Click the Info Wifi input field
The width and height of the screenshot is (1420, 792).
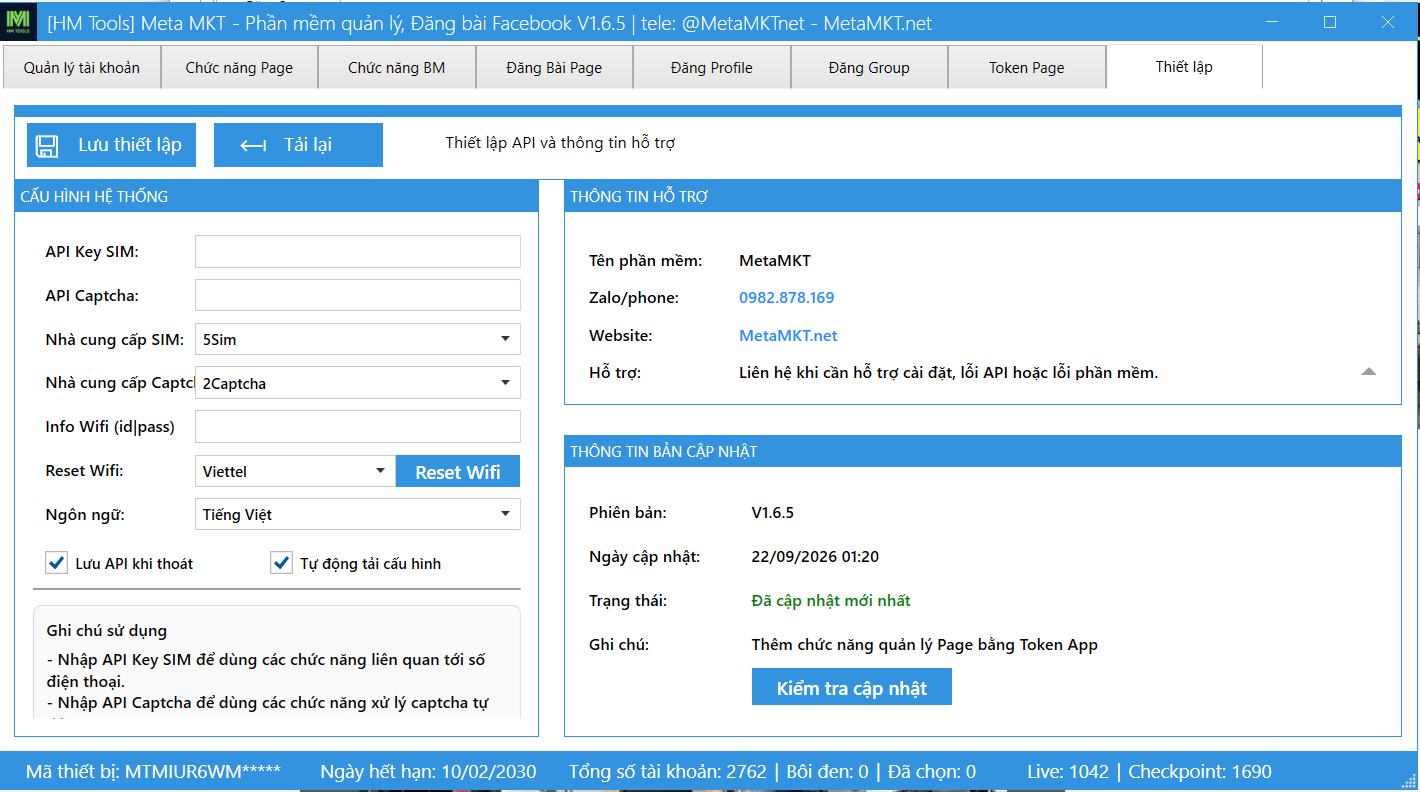pos(358,426)
